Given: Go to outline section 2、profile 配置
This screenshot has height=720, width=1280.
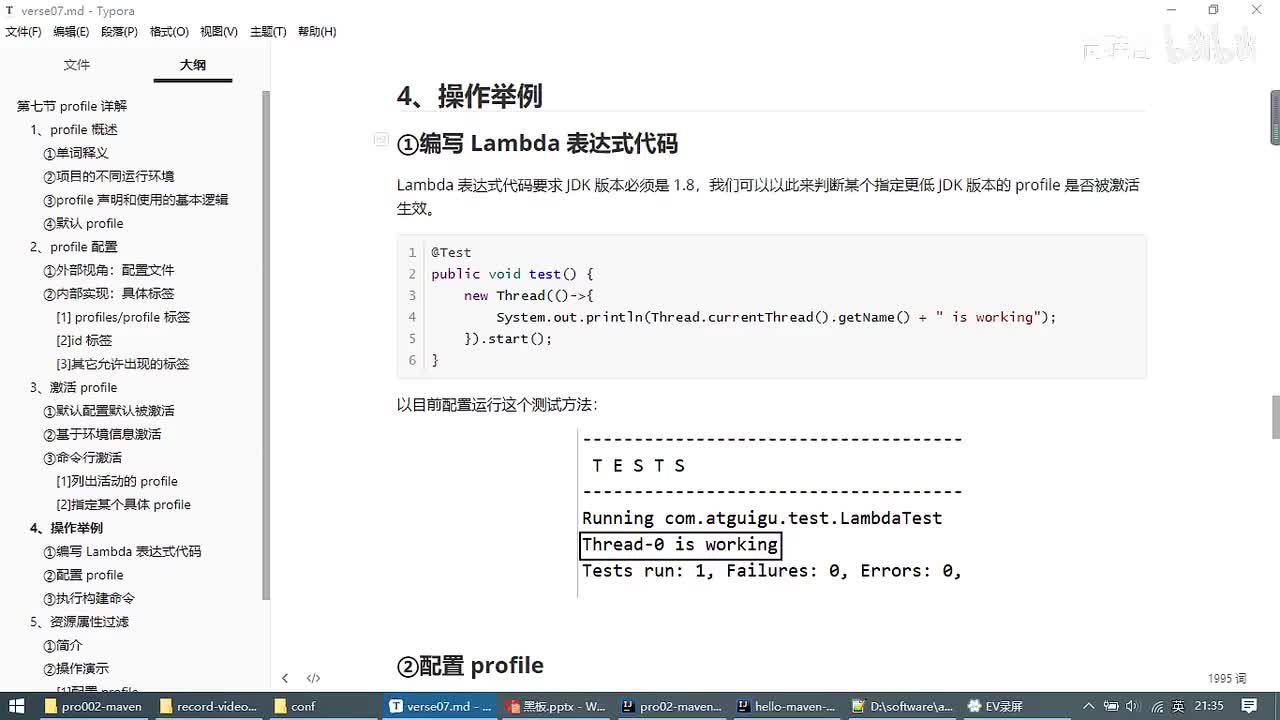Looking at the screenshot, I should click(x=74, y=247).
